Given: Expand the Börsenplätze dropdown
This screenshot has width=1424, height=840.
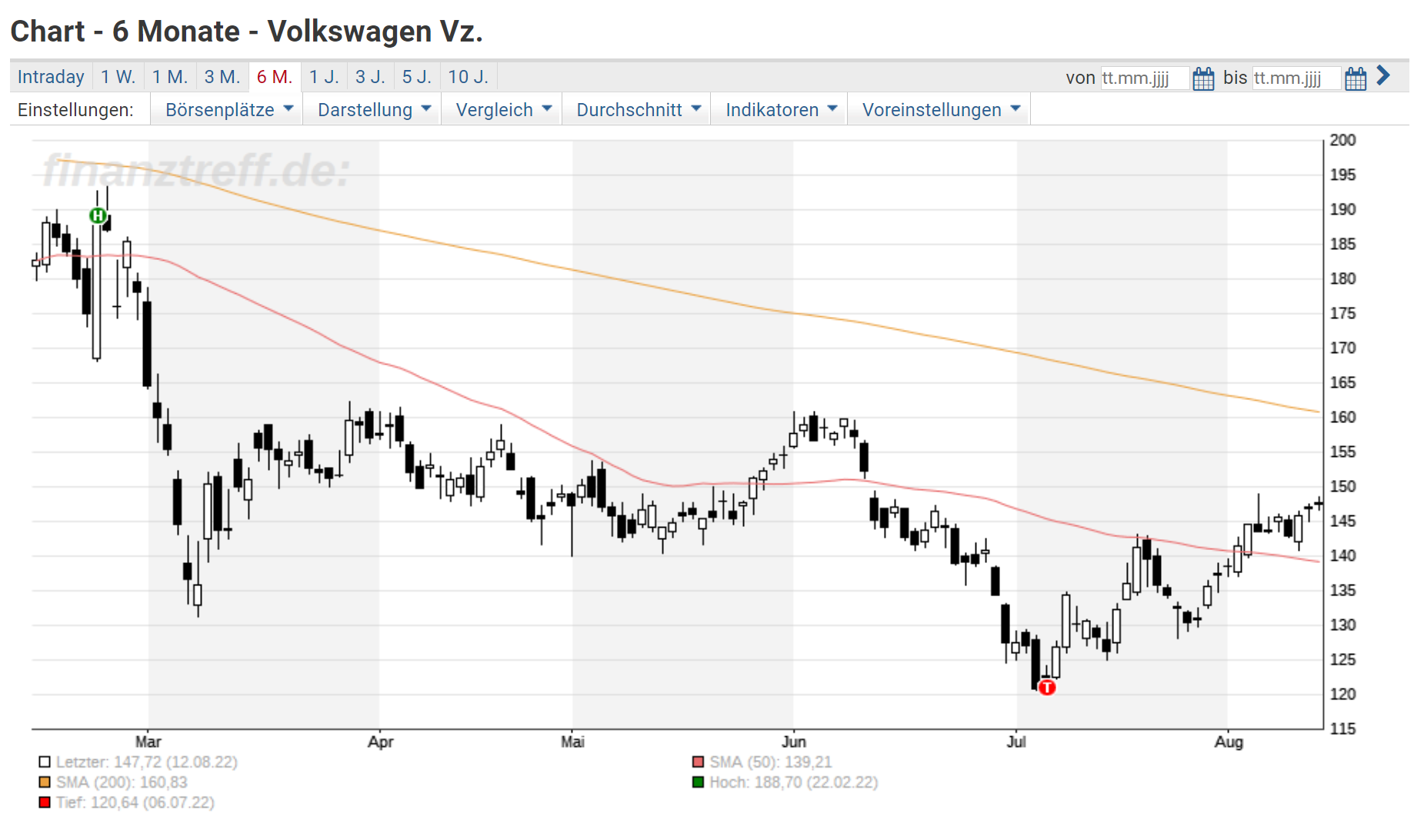Looking at the screenshot, I should pyautogui.click(x=228, y=110).
